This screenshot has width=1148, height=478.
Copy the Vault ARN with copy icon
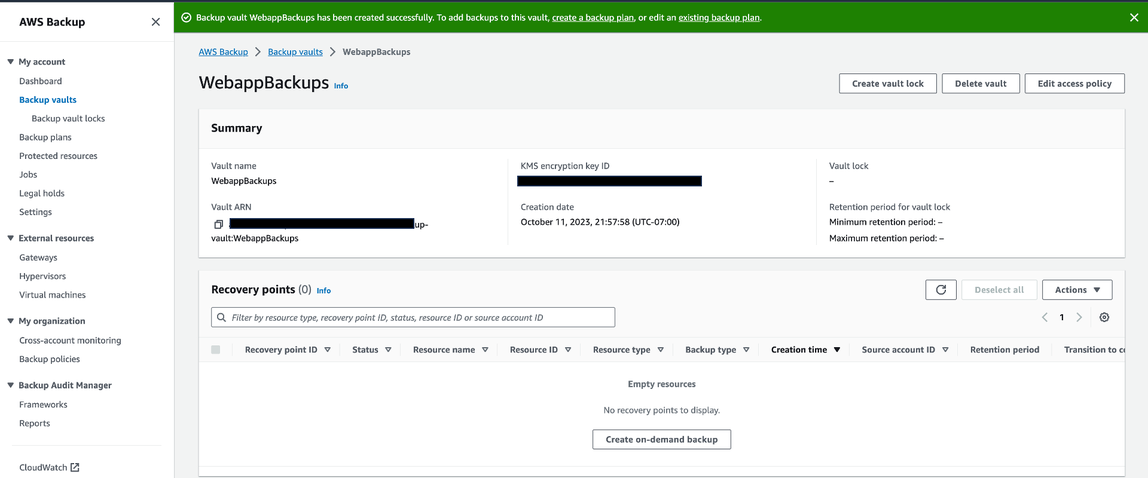click(218, 224)
